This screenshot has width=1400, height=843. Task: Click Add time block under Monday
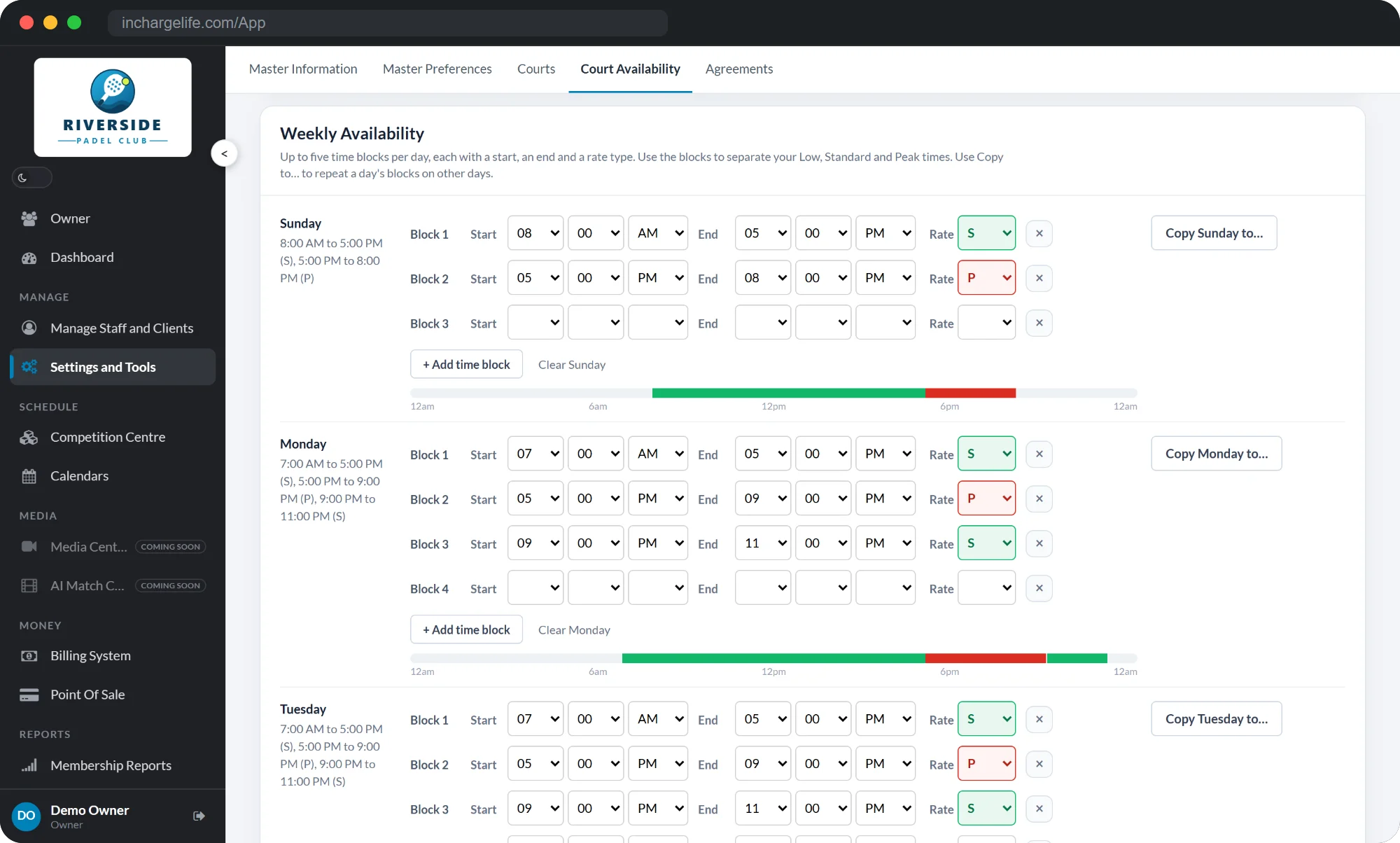pyautogui.click(x=466, y=629)
